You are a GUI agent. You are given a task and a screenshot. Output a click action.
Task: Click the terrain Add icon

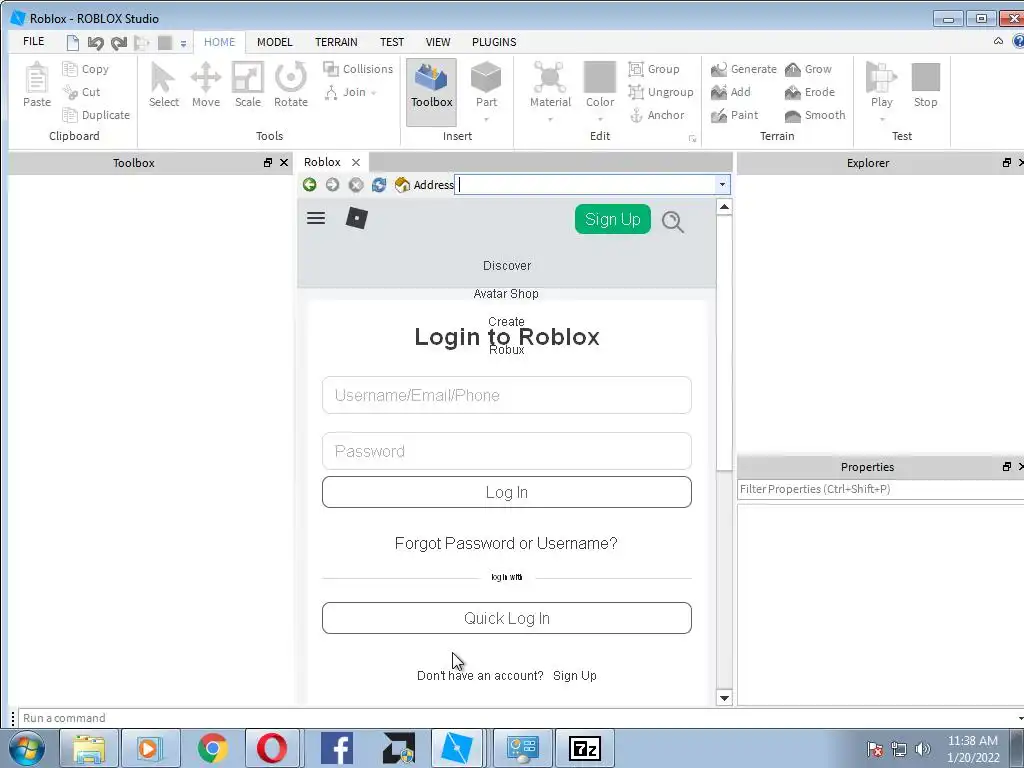pyautogui.click(x=719, y=92)
